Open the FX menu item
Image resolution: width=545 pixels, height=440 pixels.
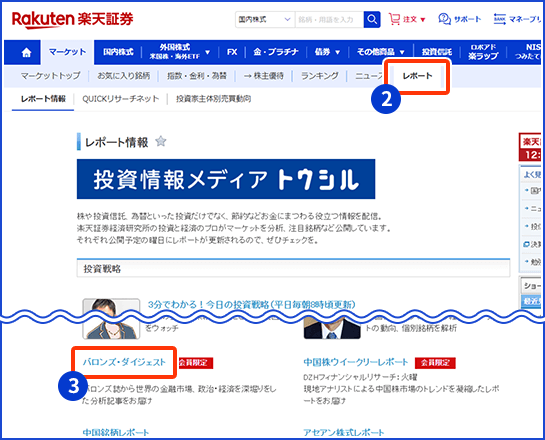(x=232, y=52)
